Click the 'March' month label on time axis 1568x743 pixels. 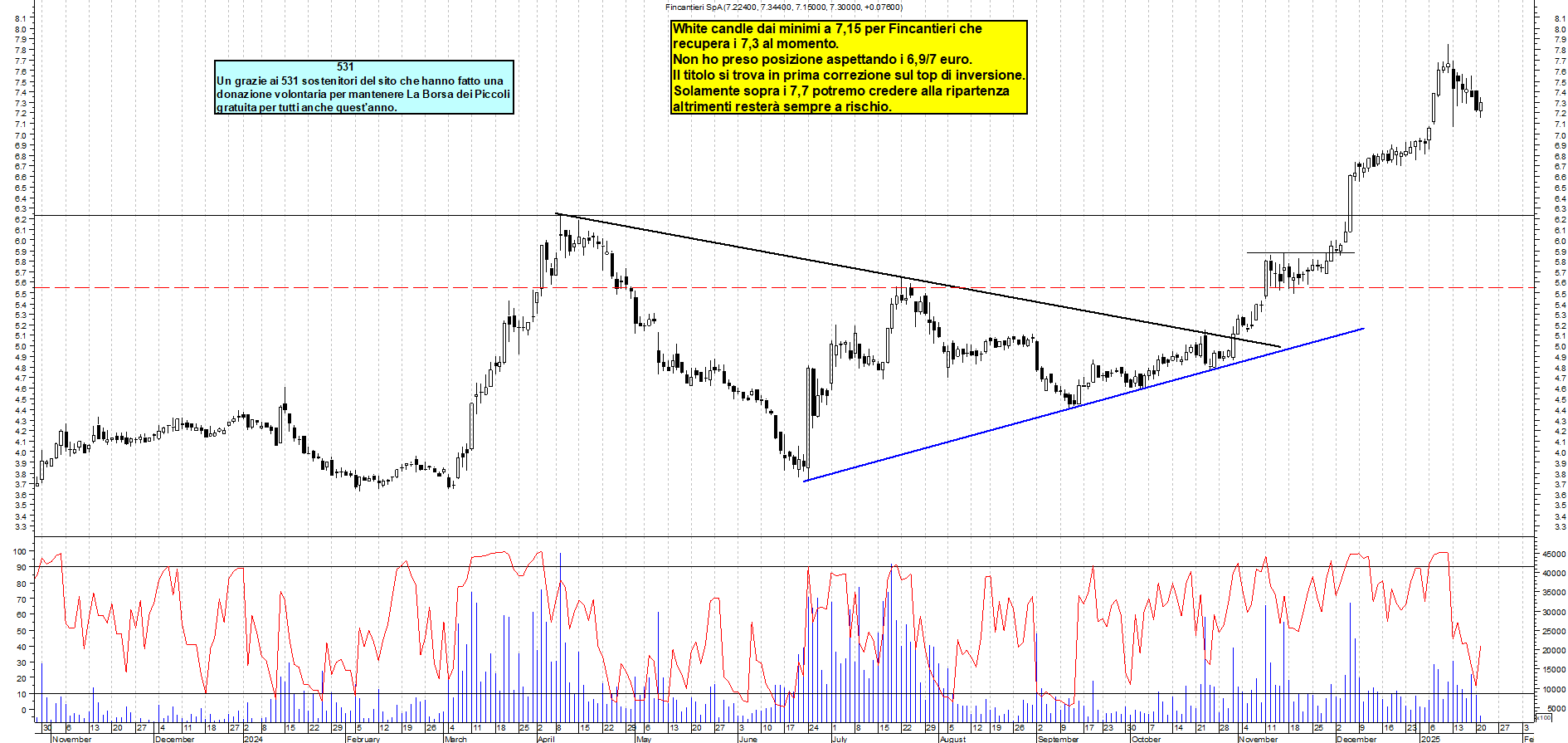point(455,739)
